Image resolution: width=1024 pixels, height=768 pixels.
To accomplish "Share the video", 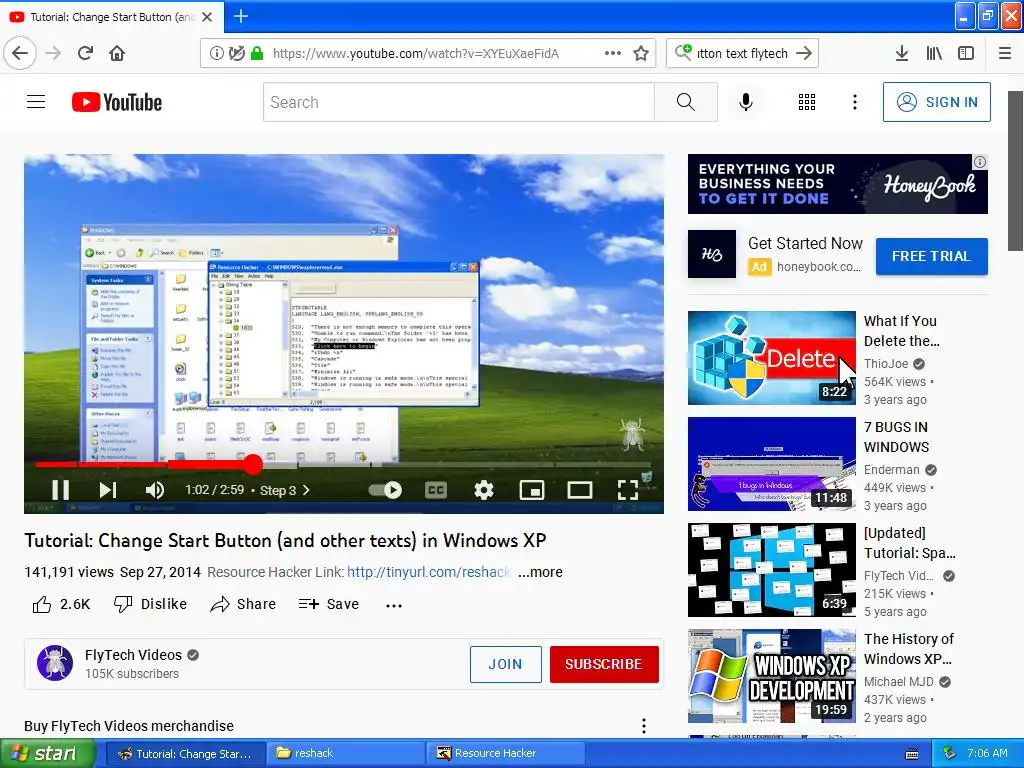I will pyautogui.click(x=243, y=604).
